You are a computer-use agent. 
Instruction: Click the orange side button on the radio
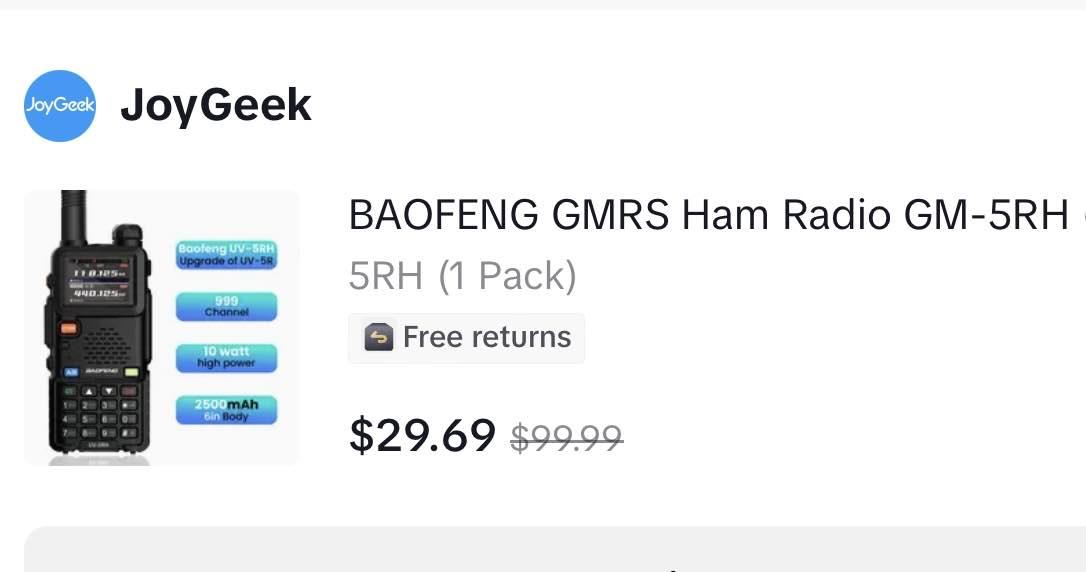pos(69,327)
